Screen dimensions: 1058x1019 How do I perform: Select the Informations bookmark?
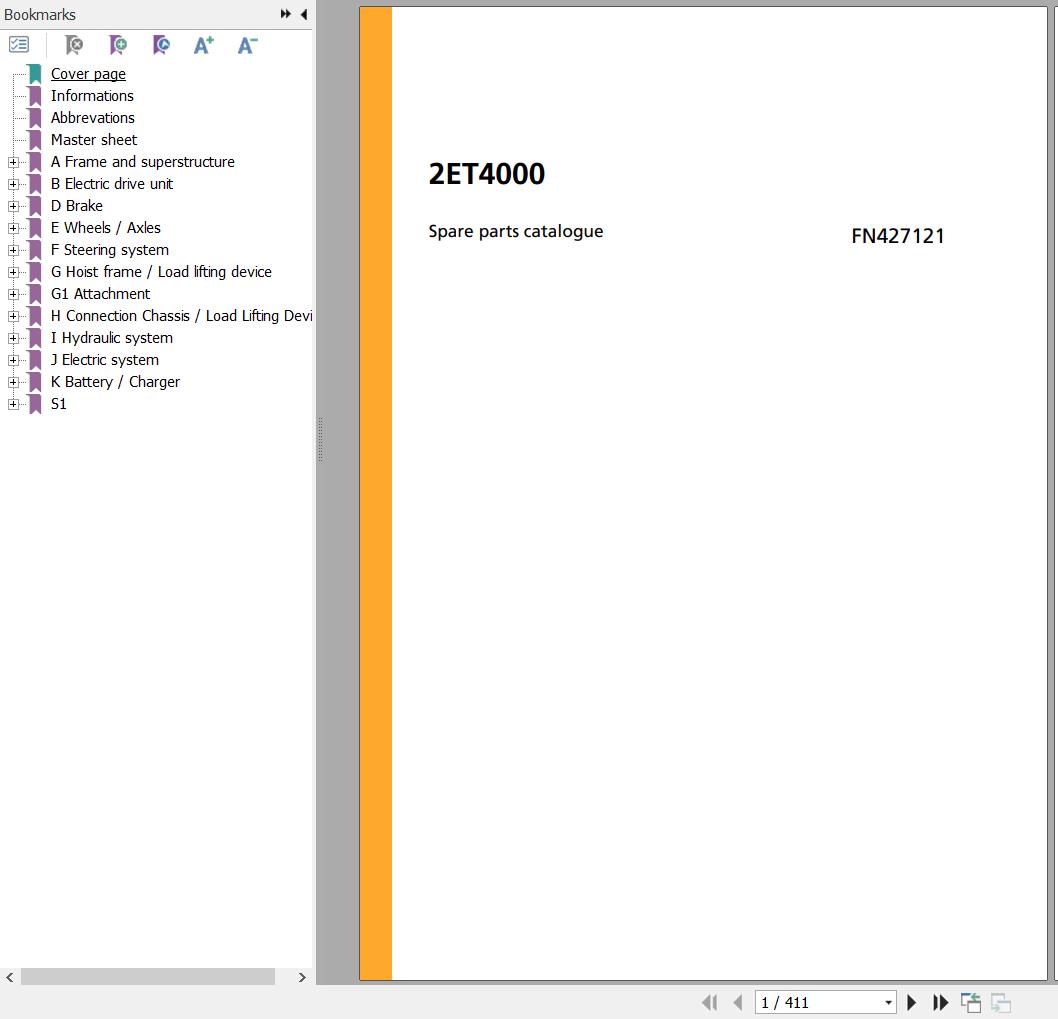[x=92, y=96]
